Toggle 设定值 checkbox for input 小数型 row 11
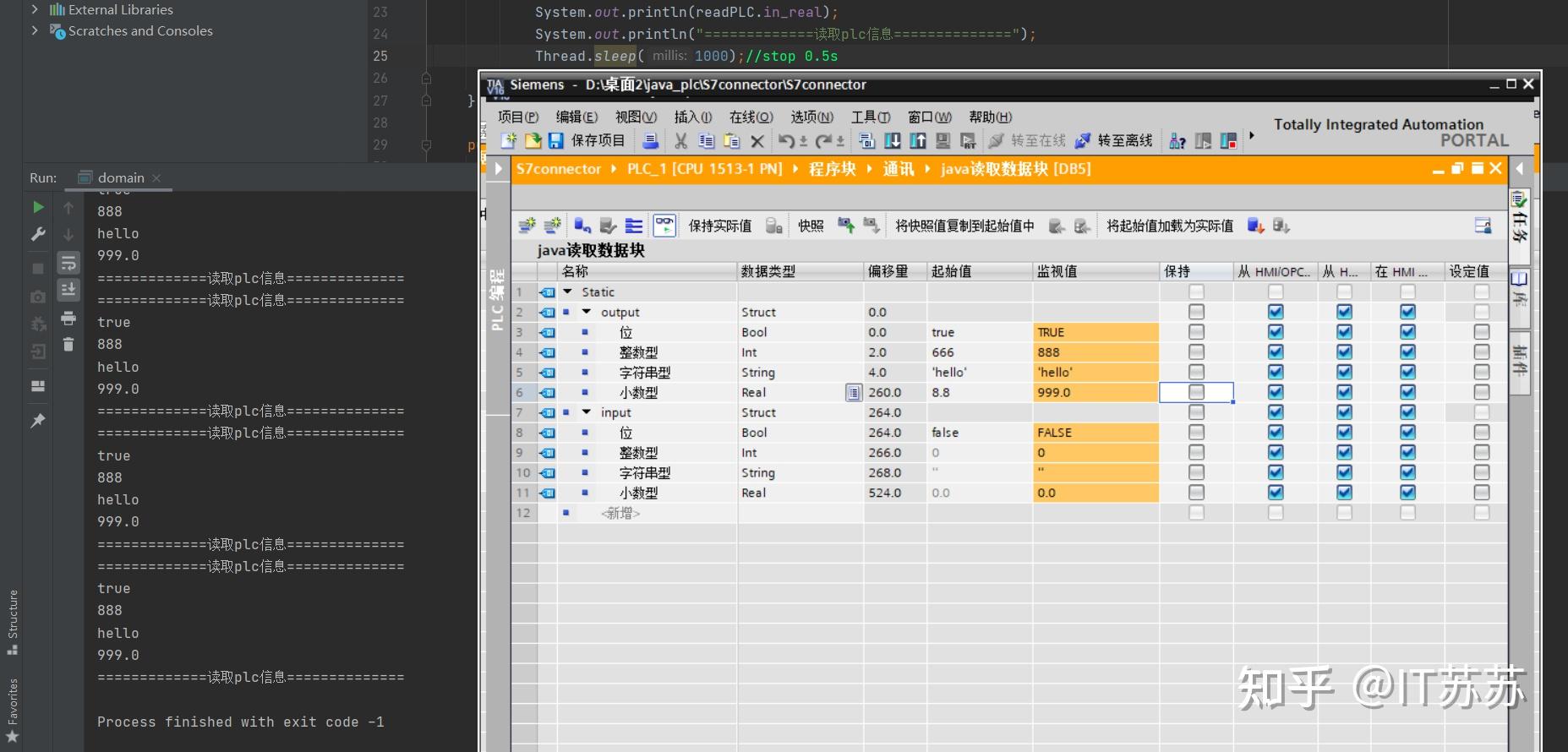Image resolution: width=1568 pixels, height=752 pixels. point(1481,493)
